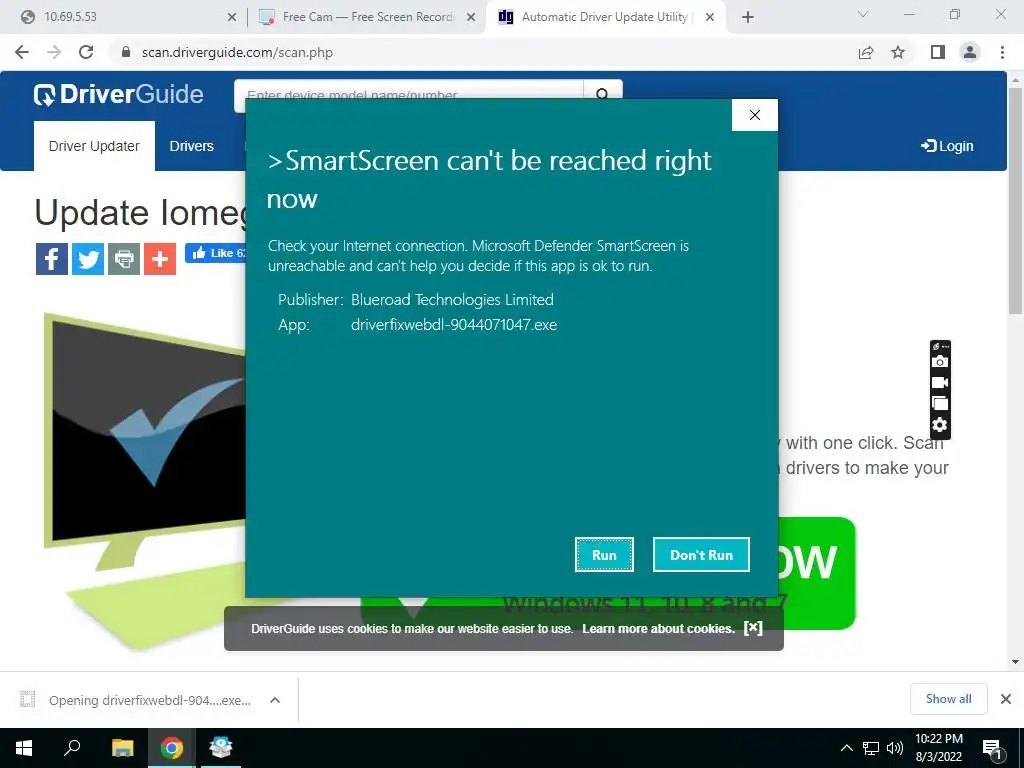
Task: Open network status tray icon
Action: click(871, 748)
